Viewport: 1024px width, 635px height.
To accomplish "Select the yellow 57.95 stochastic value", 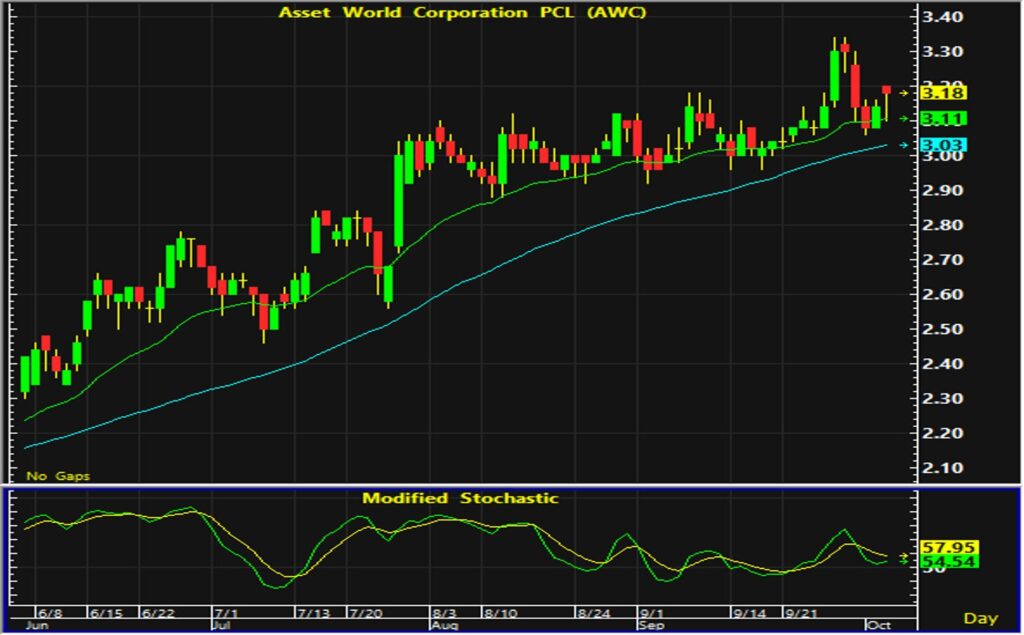I will [x=949, y=547].
